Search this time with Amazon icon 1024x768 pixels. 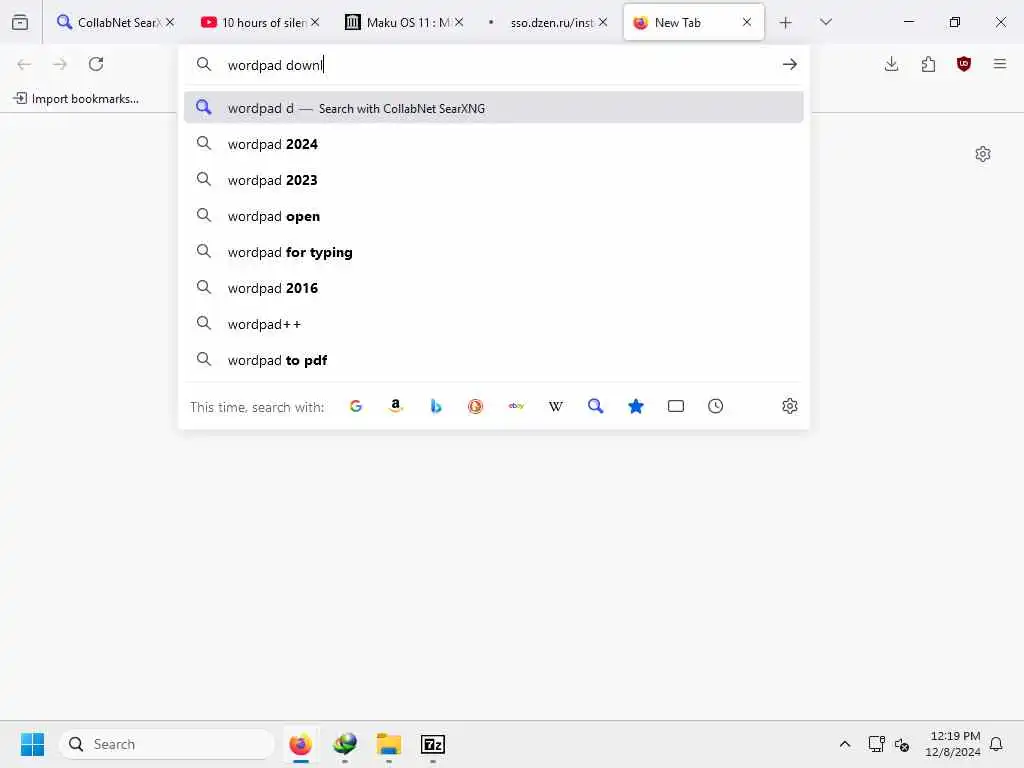[x=396, y=406]
